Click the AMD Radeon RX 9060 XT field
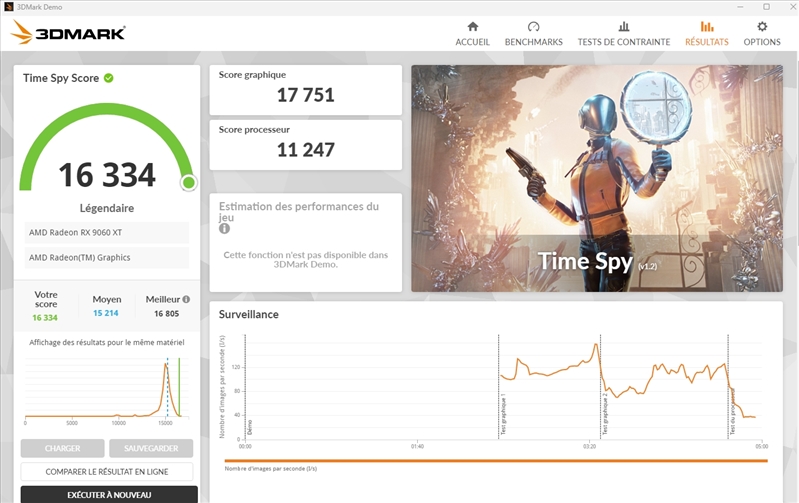The height and width of the screenshot is (503, 799). click(x=107, y=233)
